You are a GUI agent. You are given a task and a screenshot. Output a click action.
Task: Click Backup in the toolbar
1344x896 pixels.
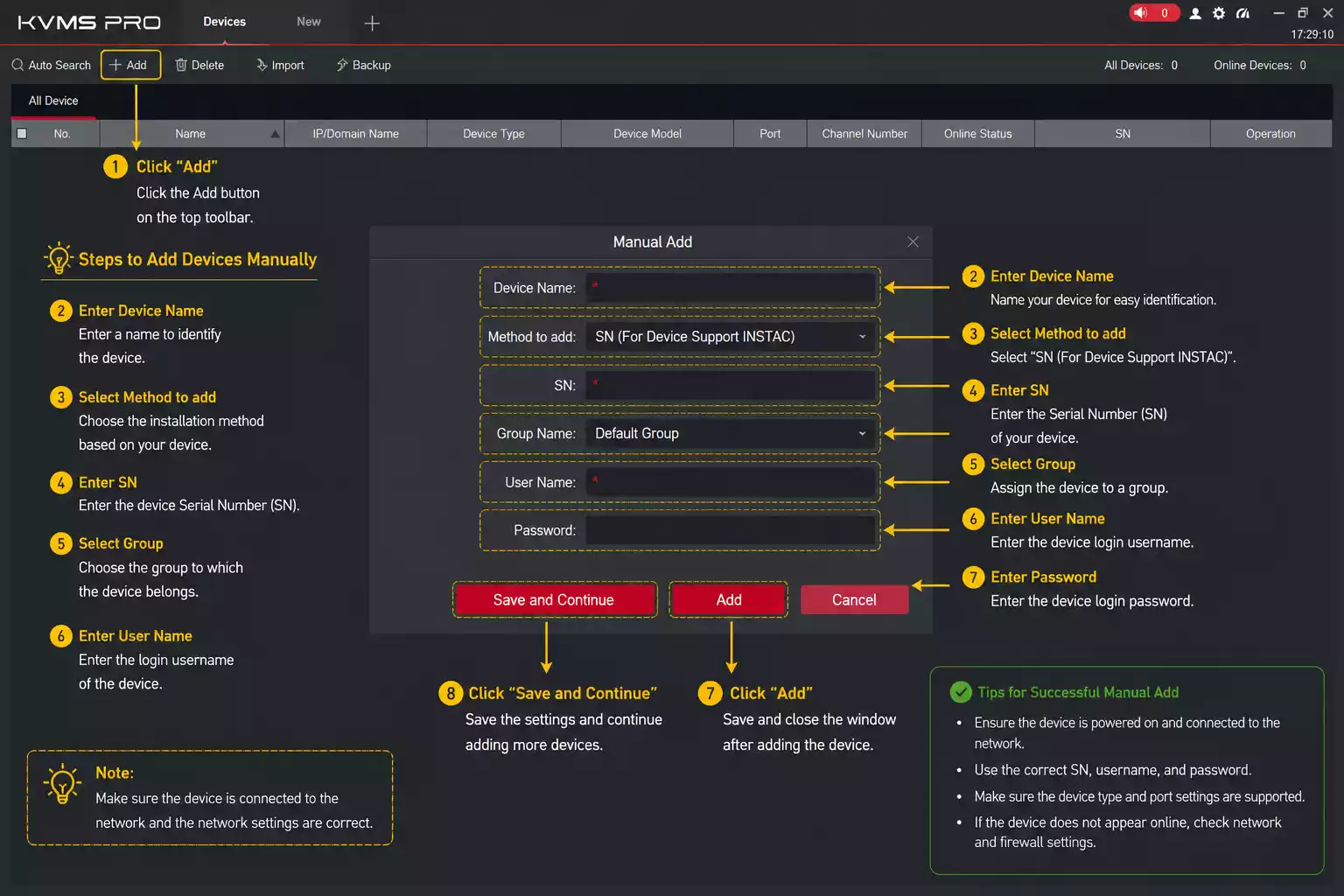point(364,65)
